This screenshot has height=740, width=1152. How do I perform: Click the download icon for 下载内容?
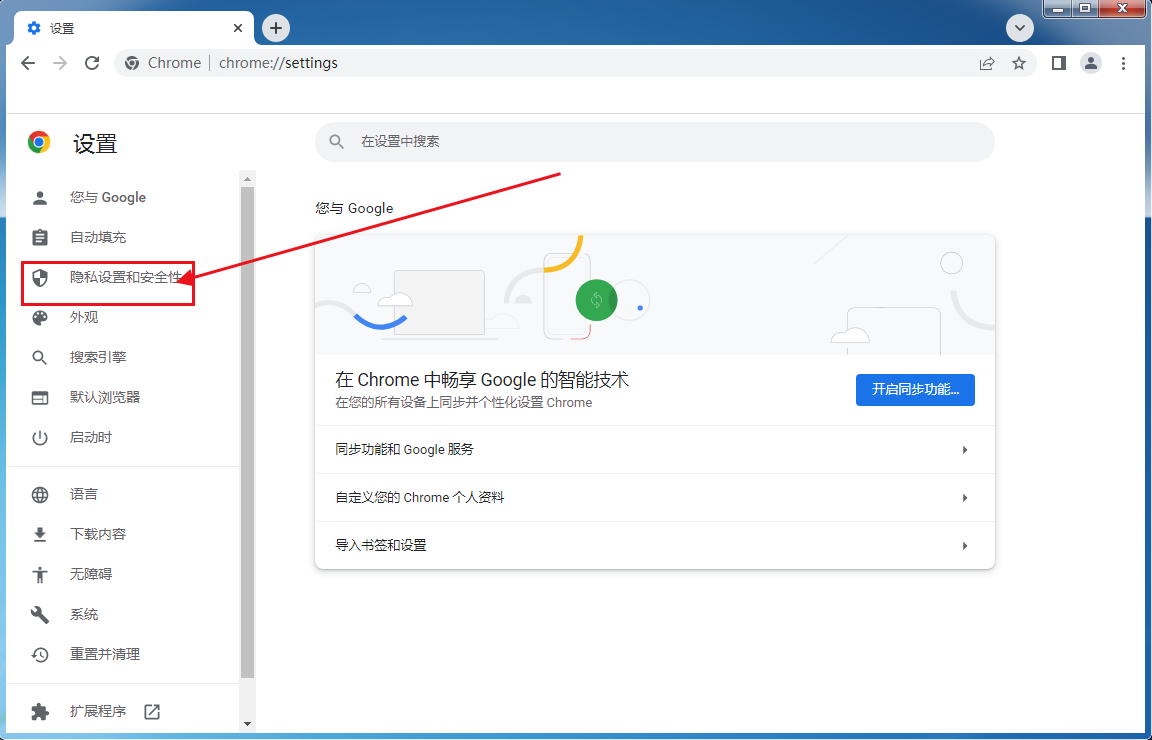40,534
